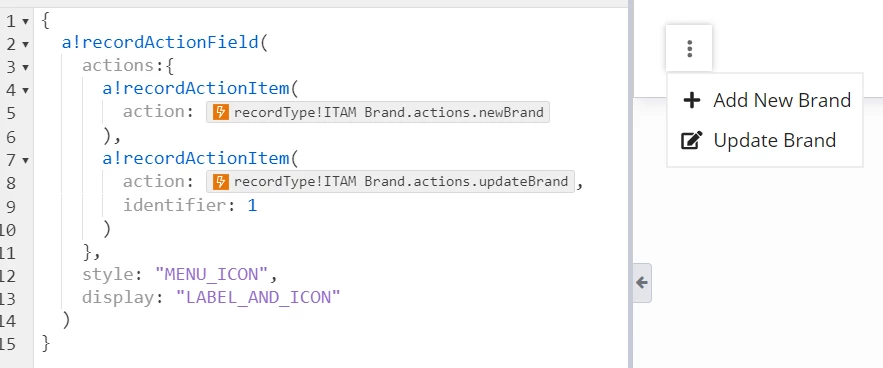
Task: Click lightning icon in updateBrand record reference
Action: [221, 182]
